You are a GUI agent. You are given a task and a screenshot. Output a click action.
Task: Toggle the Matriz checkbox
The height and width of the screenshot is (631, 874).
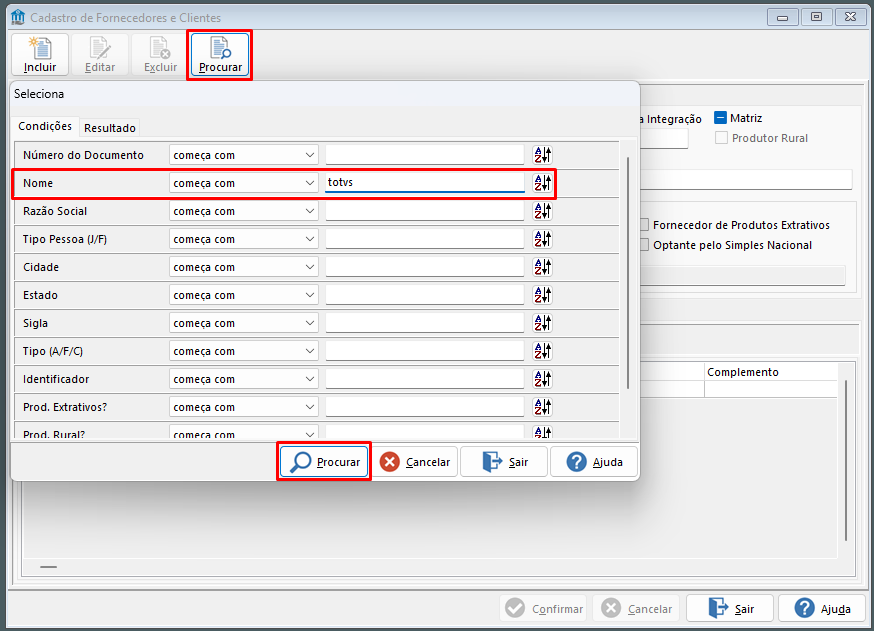pyautogui.click(x=720, y=118)
